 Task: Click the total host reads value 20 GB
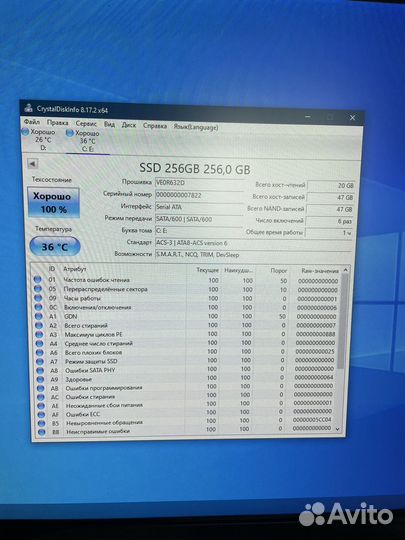point(331,186)
